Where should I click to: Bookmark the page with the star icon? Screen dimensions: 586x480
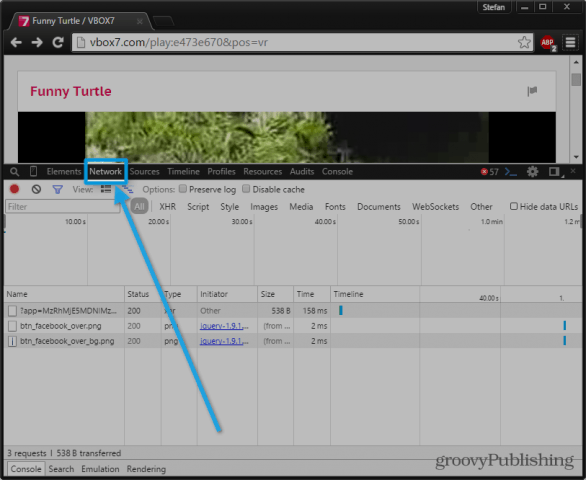click(x=524, y=42)
